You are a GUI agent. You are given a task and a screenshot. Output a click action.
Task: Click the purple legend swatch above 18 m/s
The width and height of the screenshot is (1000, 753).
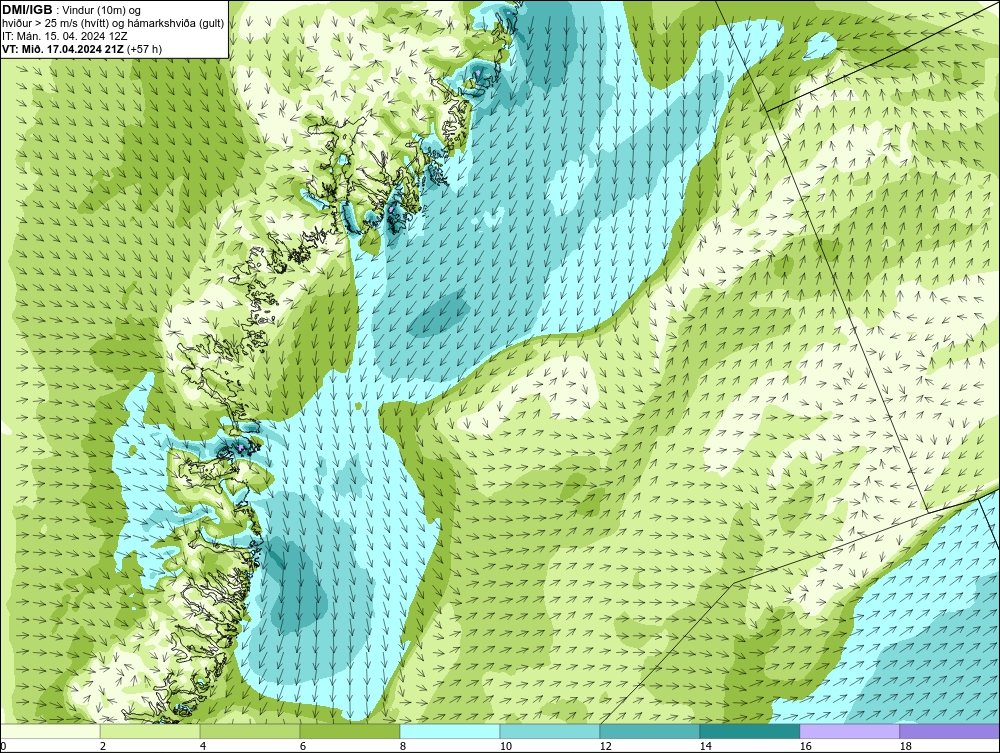pyautogui.click(x=950, y=731)
